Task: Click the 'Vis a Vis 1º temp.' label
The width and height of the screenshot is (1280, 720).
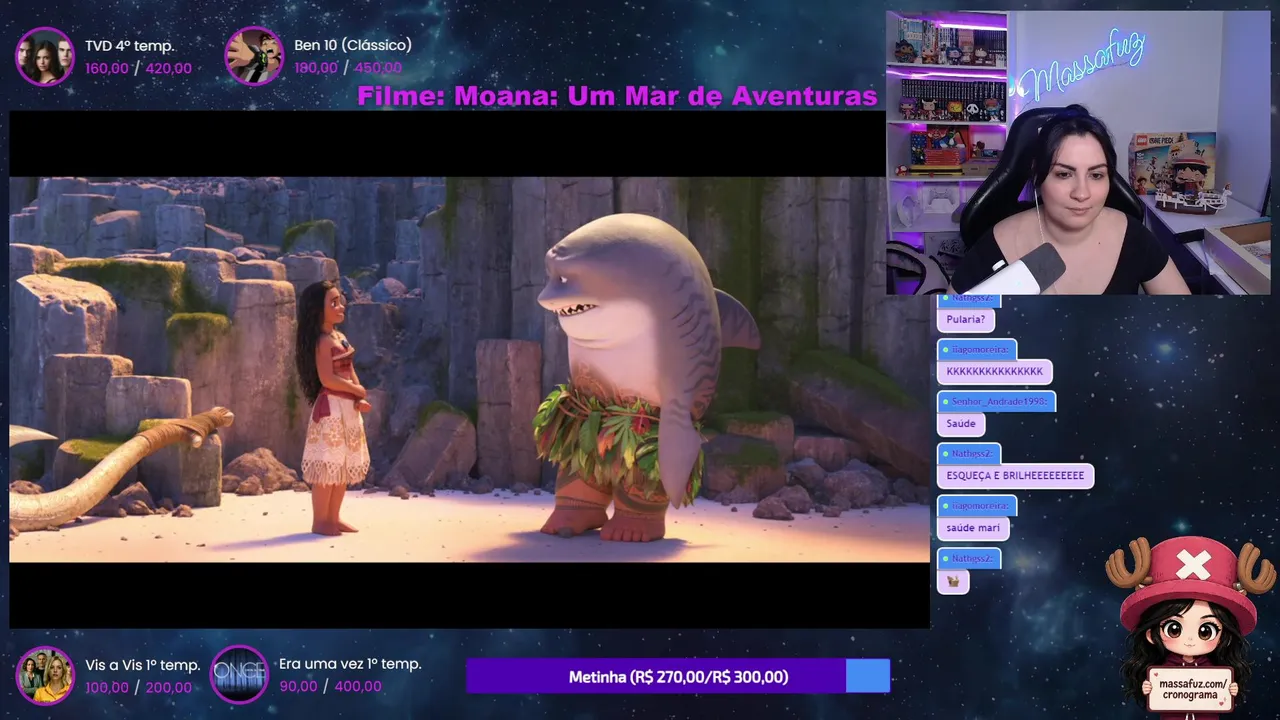Action: [143, 665]
